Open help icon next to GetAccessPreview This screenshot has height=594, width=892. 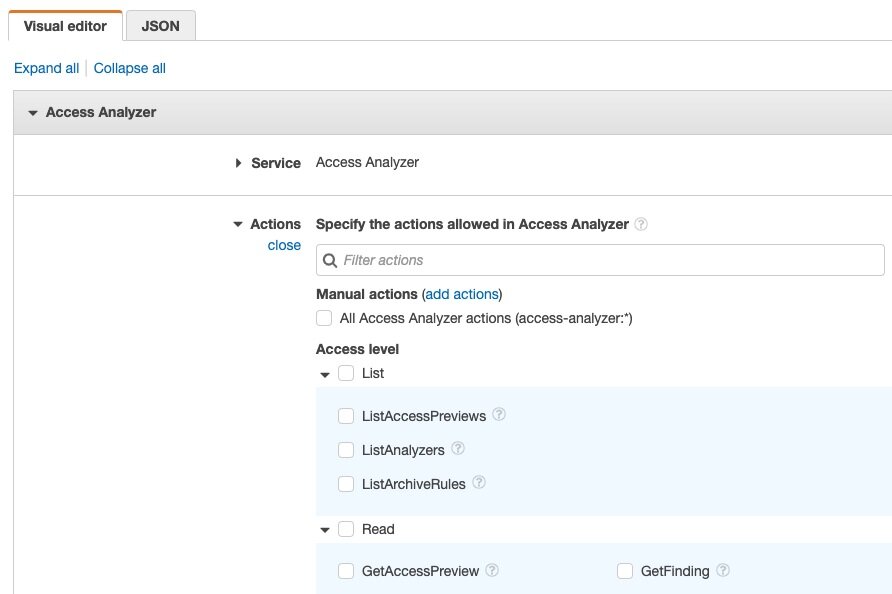click(492, 570)
